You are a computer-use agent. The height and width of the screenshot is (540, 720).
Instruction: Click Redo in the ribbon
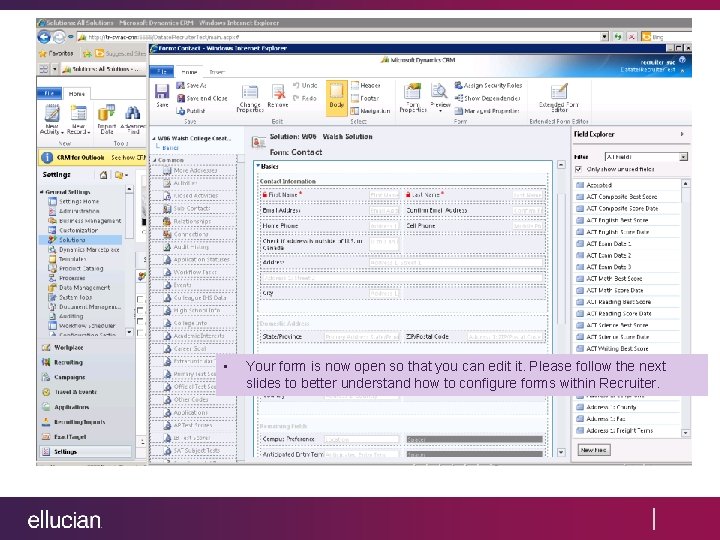[x=304, y=98]
